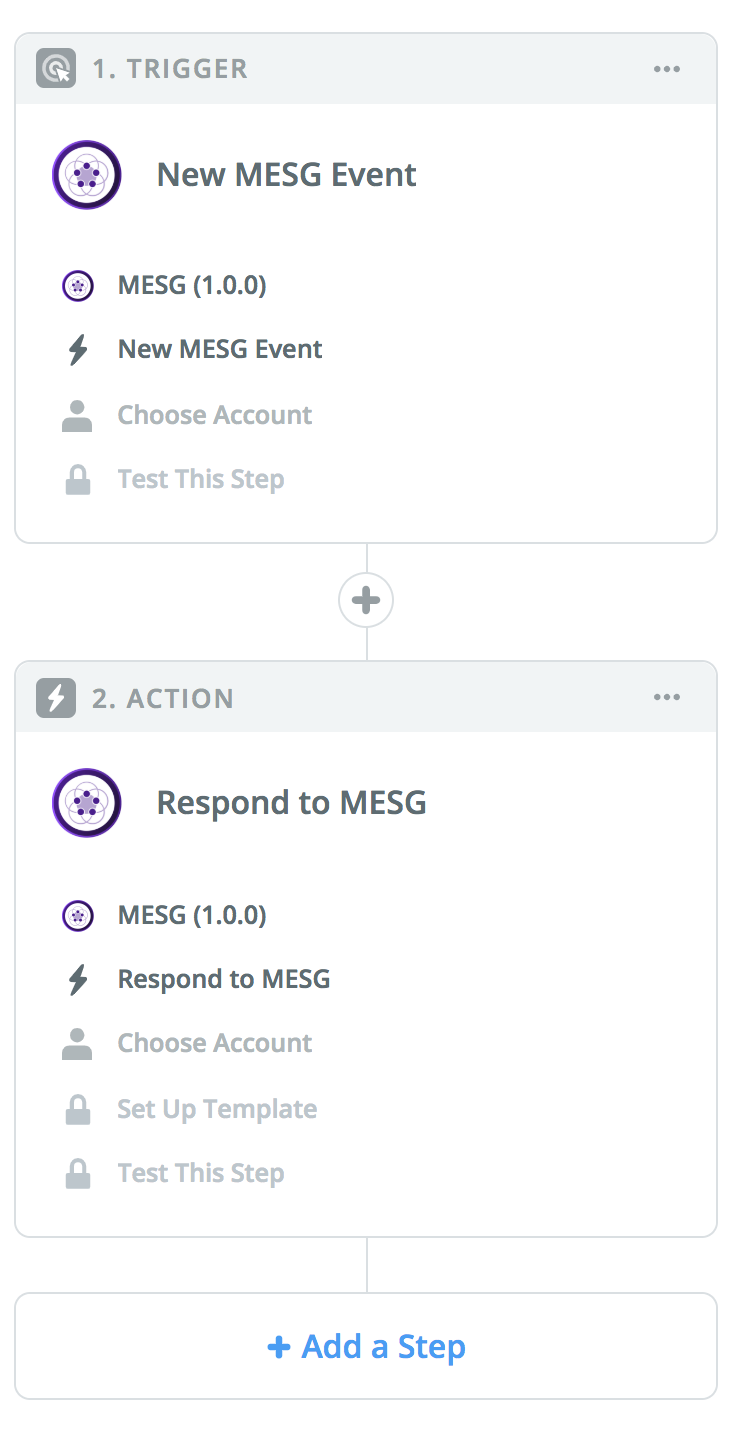Click the large MESG logo in trigger

[87, 175]
